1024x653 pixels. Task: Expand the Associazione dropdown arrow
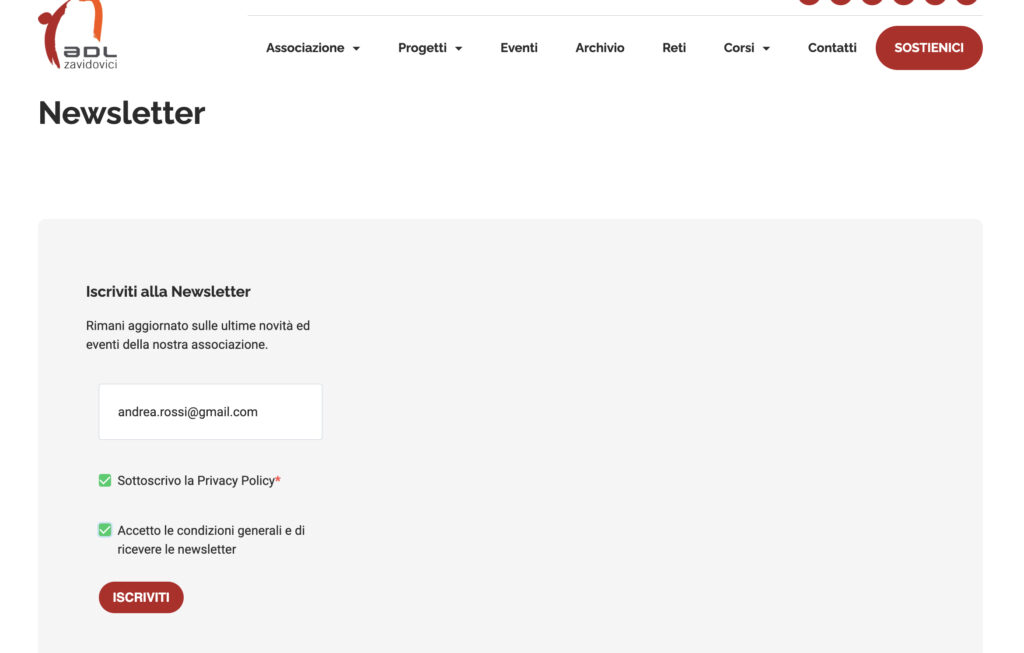click(x=356, y=49)
